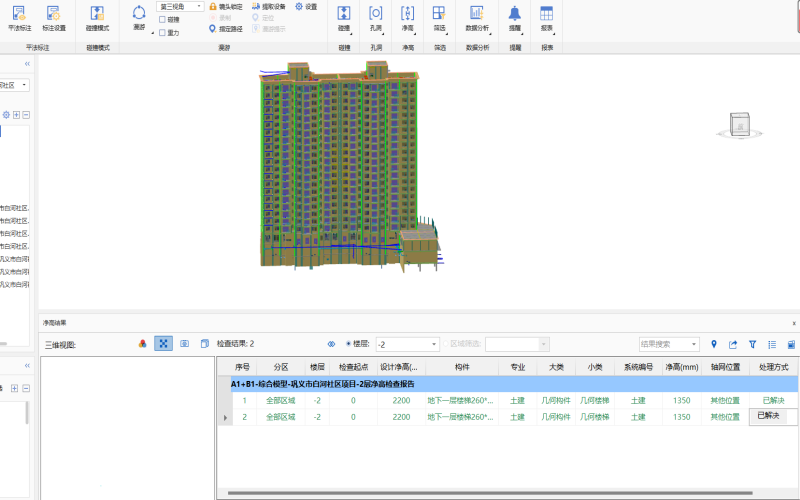Sort by the 构件 column header
Viewport: 800px width, 500px height.
coord(462,367)
